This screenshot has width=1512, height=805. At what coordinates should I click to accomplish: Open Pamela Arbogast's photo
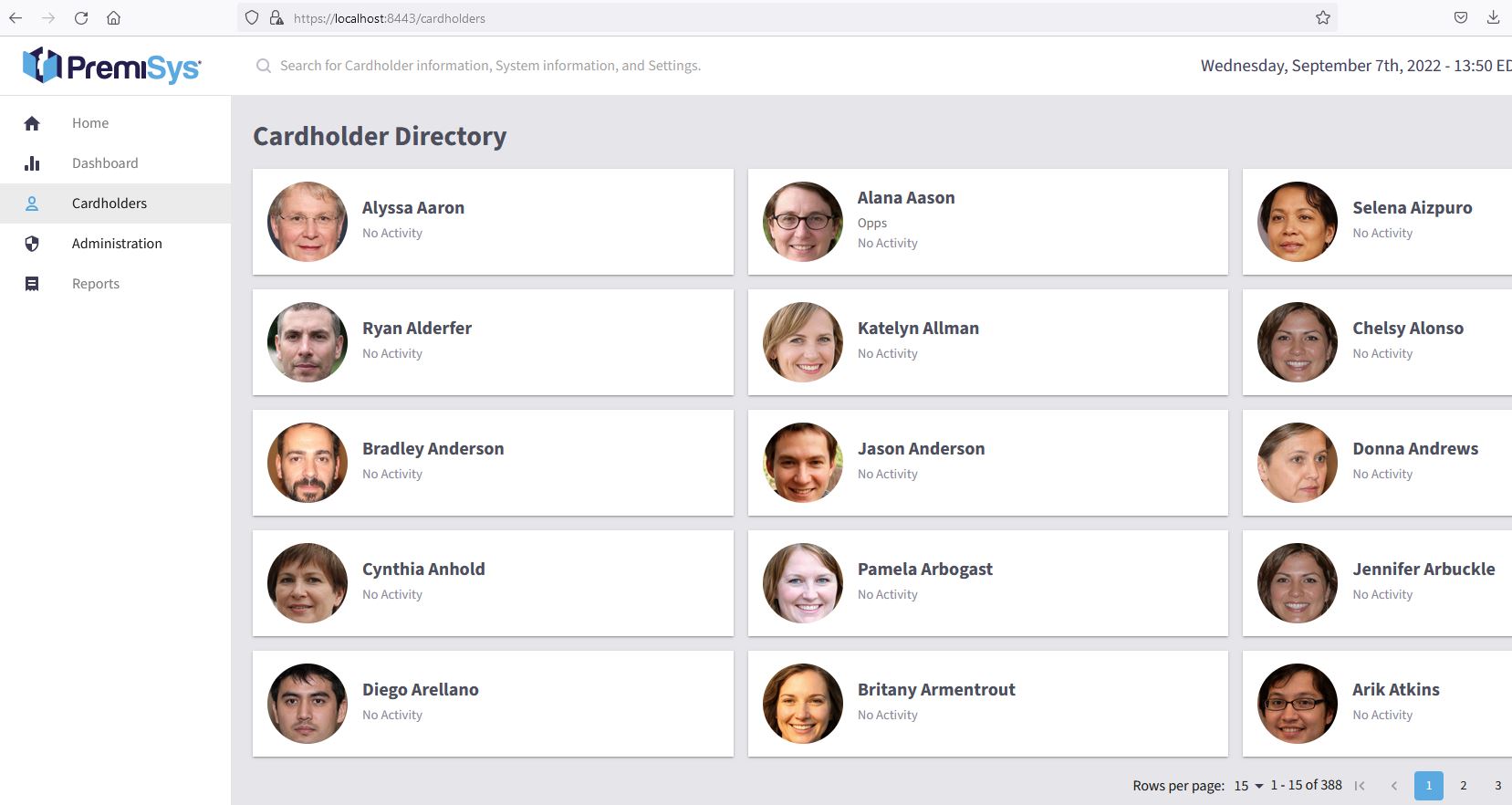point(803,583)
